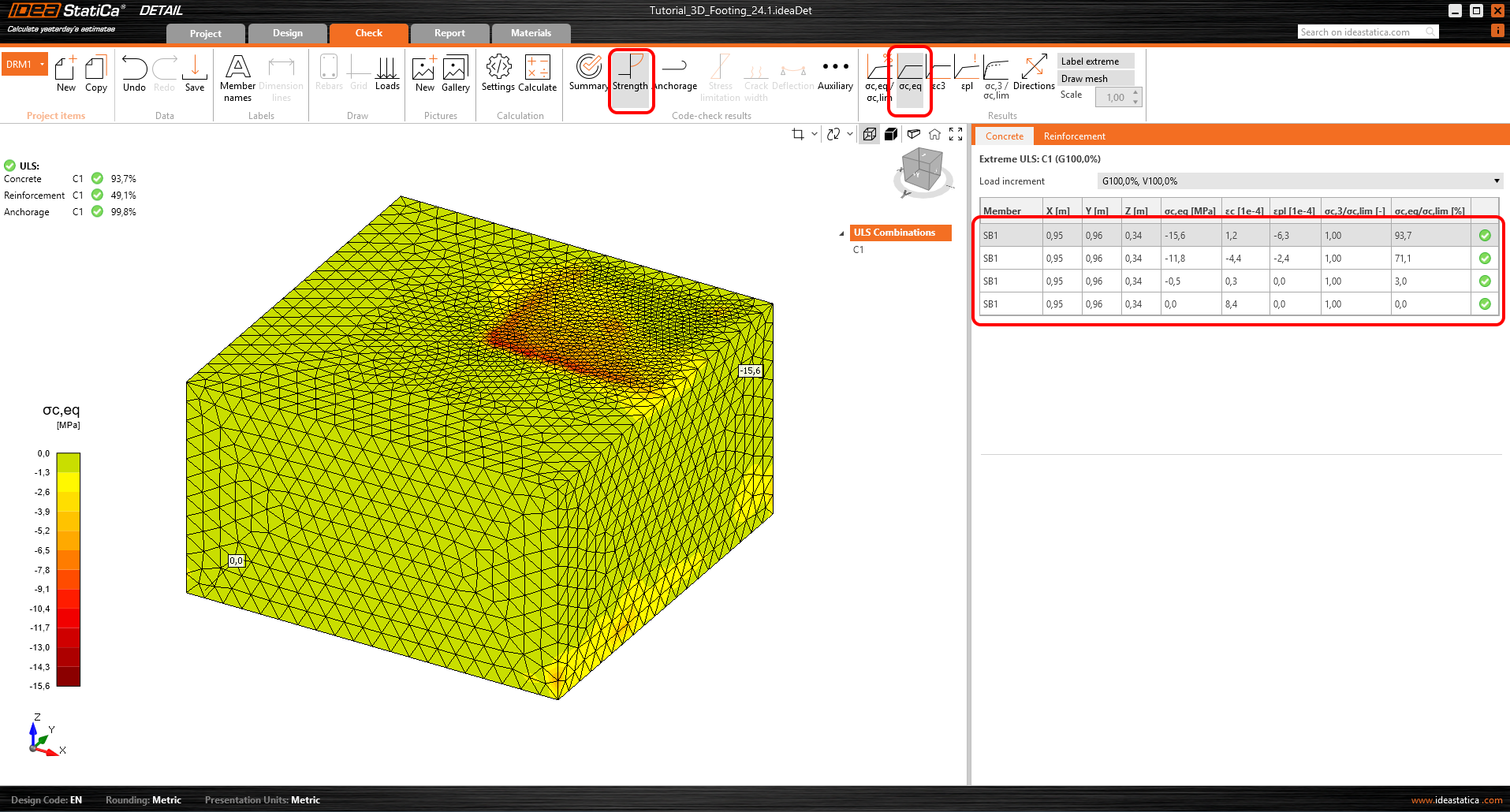Viewport: 1510px width, 812px height.
Task: Collapse the ULS Combinations list
Action: click(841, 233)
